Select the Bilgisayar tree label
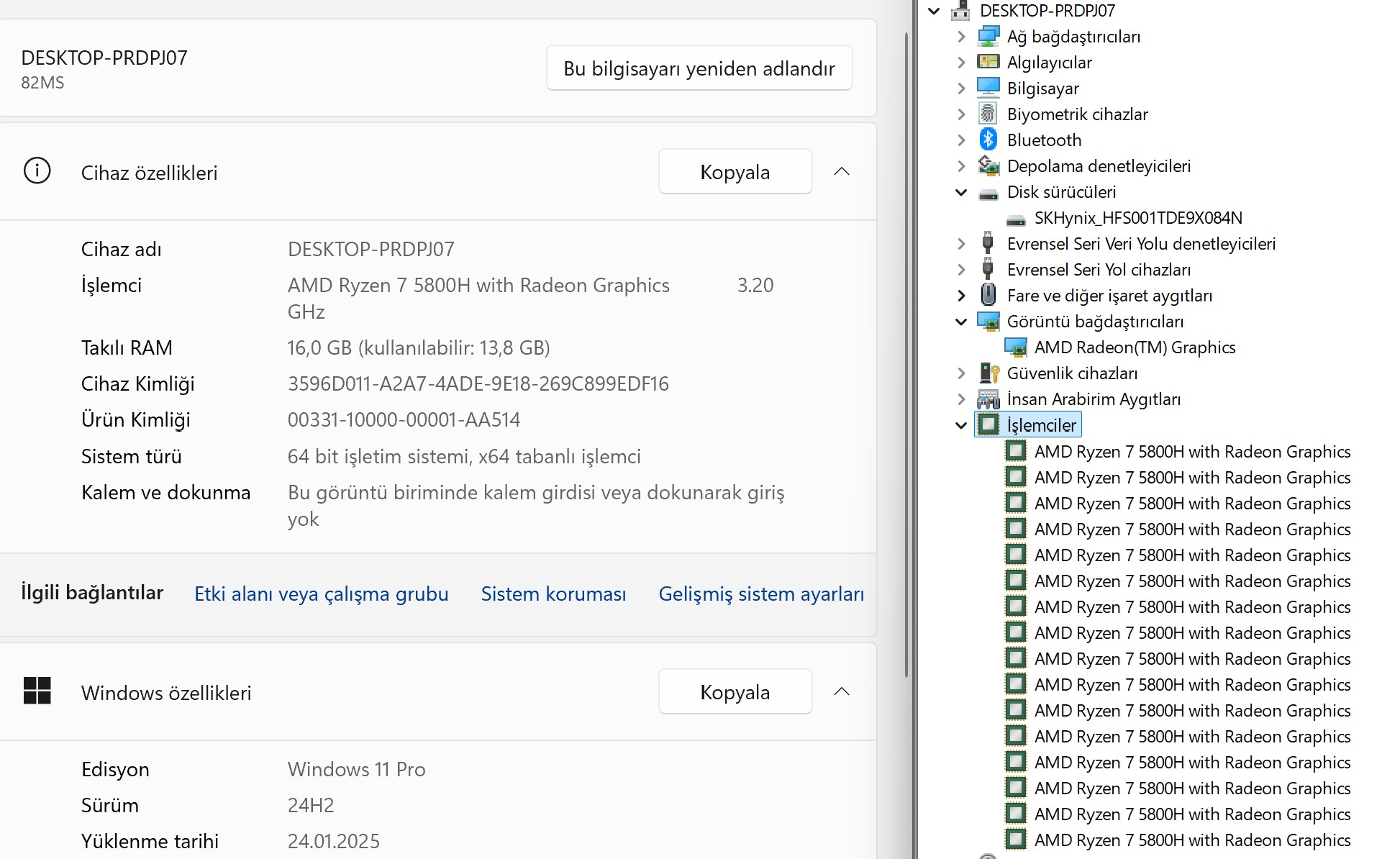 [1042, 88]
